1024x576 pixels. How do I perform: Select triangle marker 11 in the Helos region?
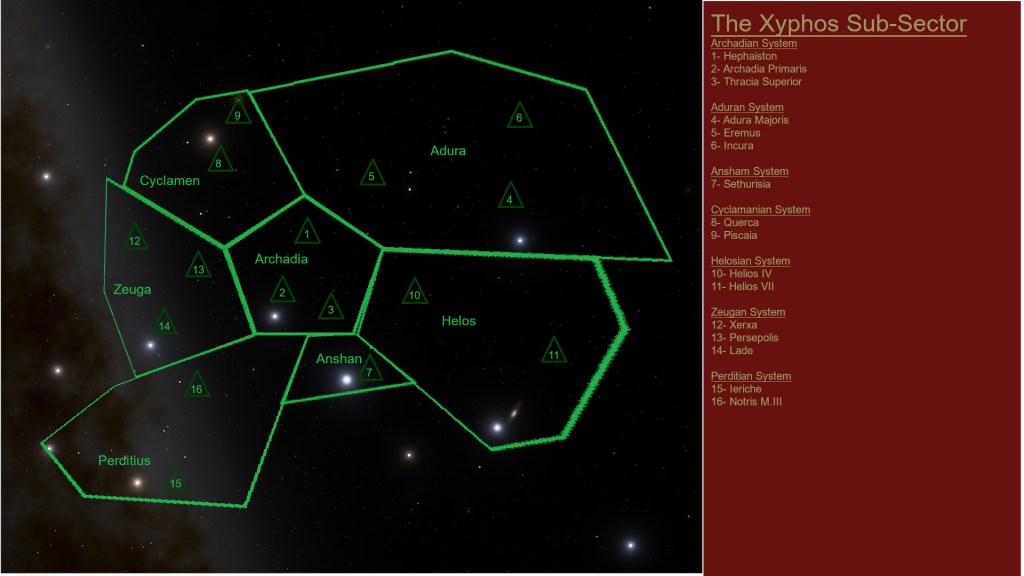[553, 353]
